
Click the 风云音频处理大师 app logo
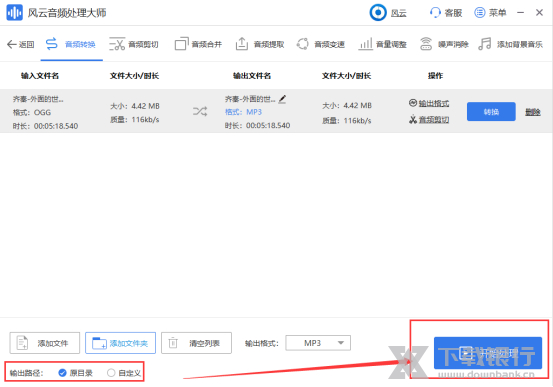(x=14, y=13)
